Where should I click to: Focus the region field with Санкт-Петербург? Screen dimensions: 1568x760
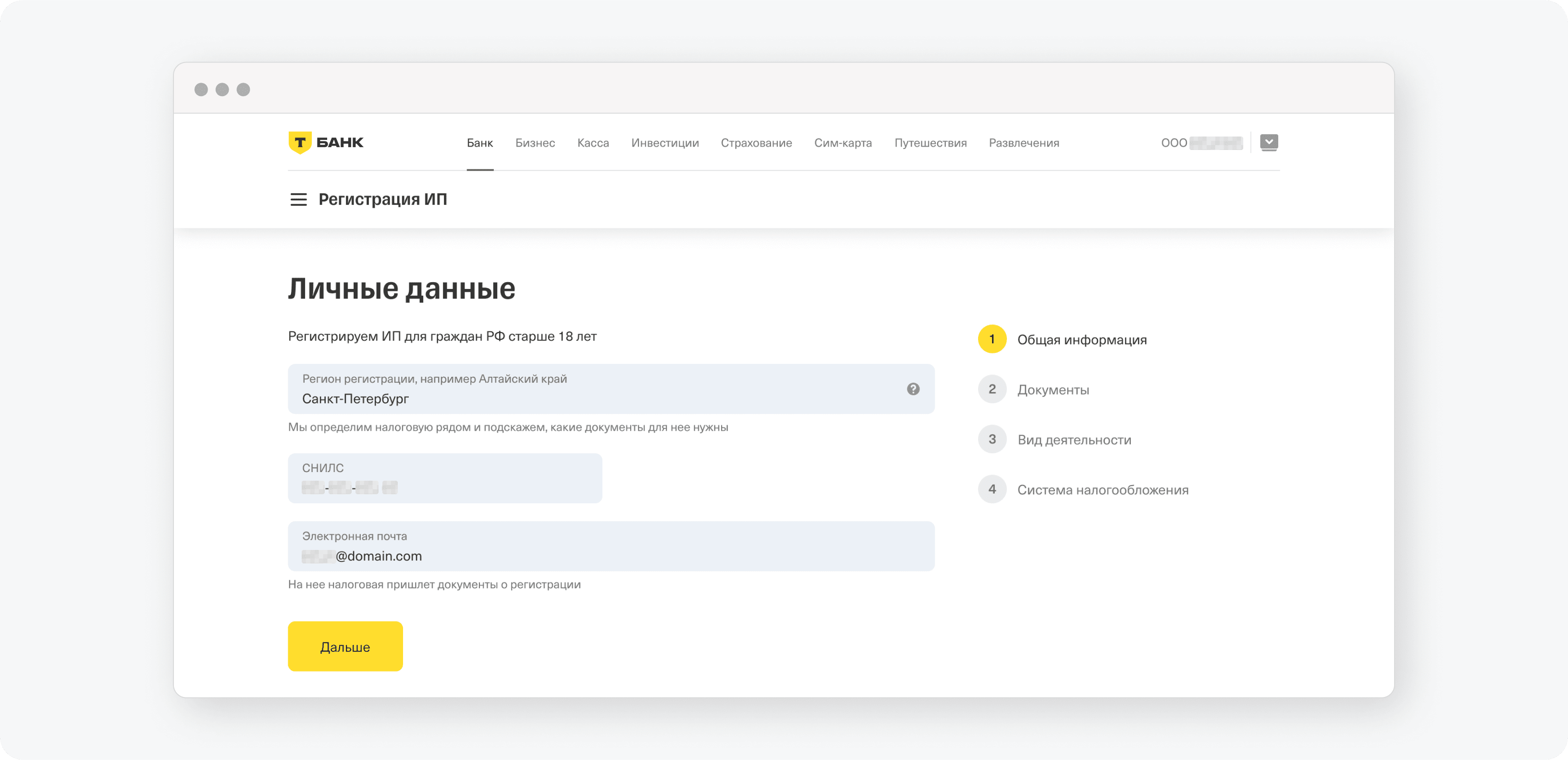pos(611,389)
